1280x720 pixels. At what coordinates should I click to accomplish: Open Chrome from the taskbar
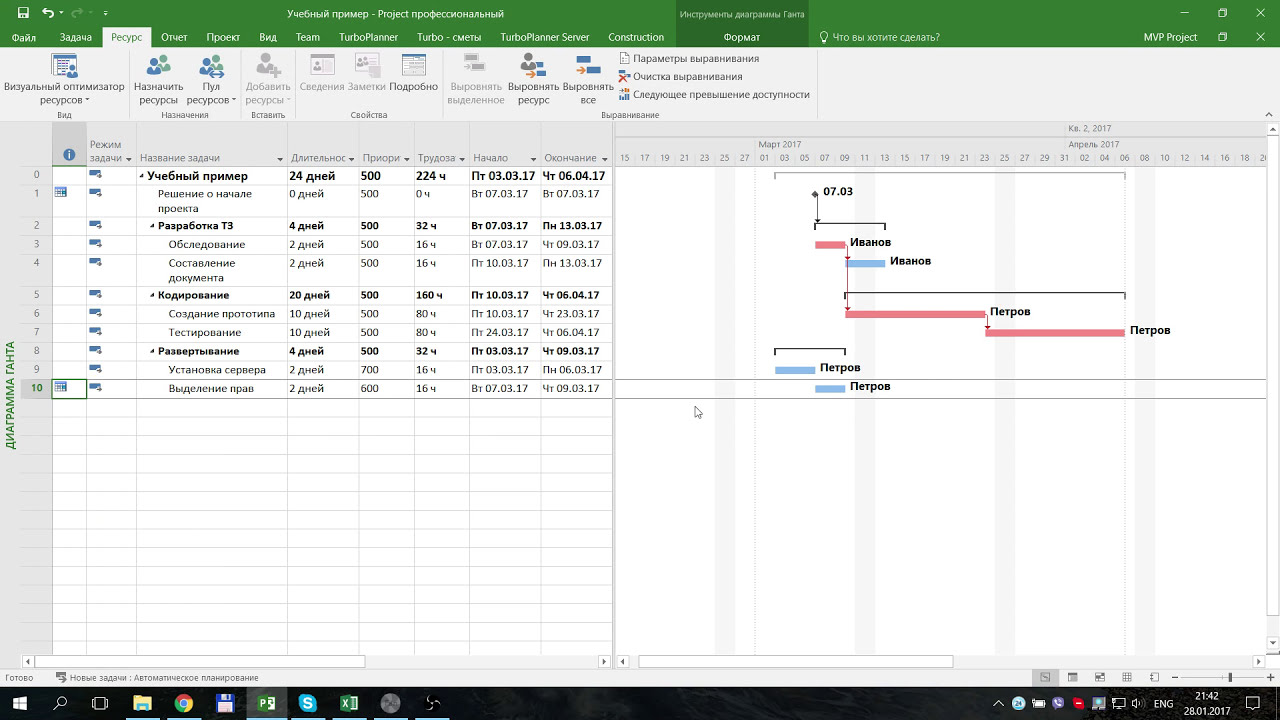183,703
